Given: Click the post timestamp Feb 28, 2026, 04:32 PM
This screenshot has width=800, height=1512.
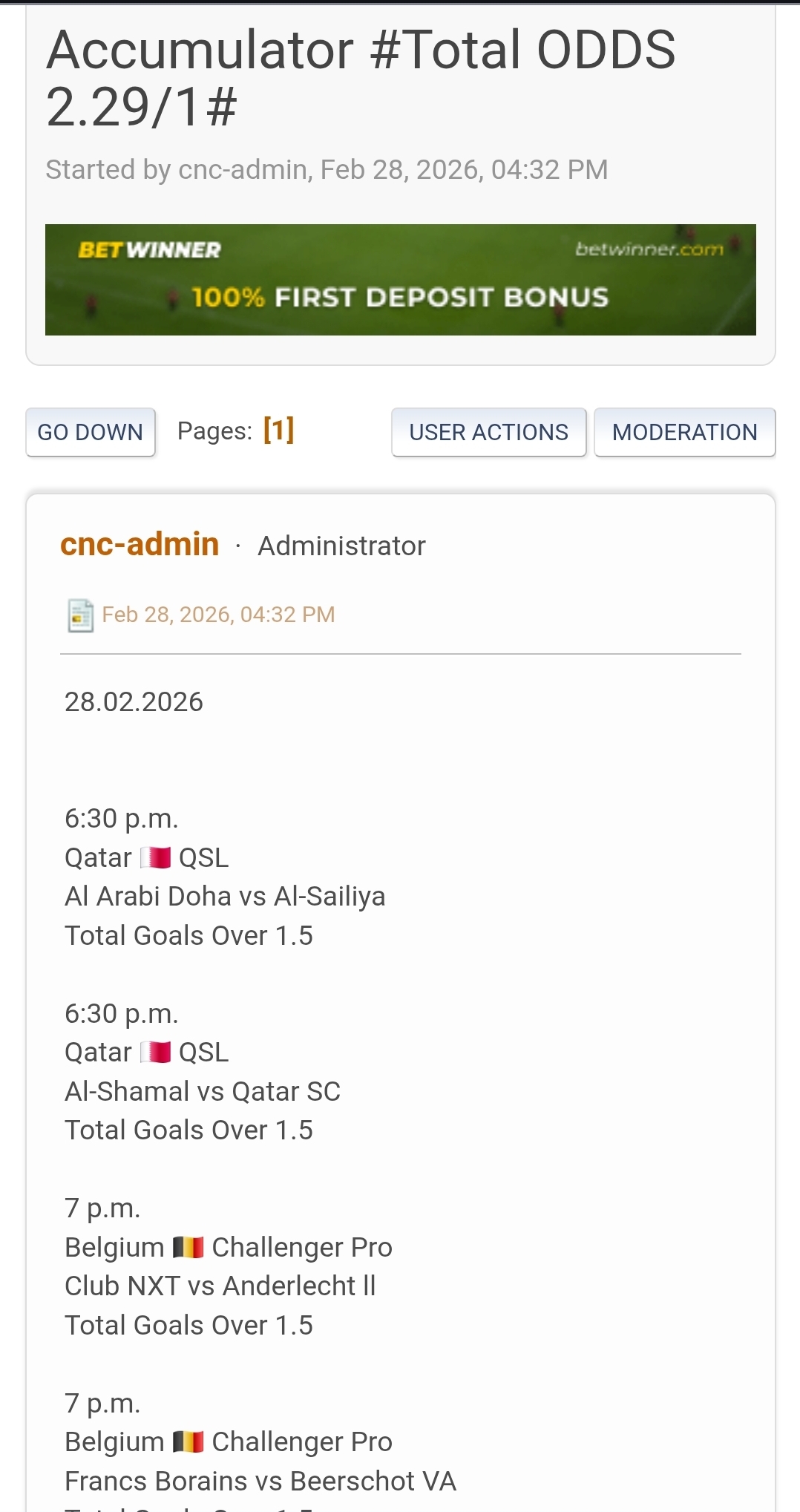Looking at the screenshot, I should (x=218, y=615).
